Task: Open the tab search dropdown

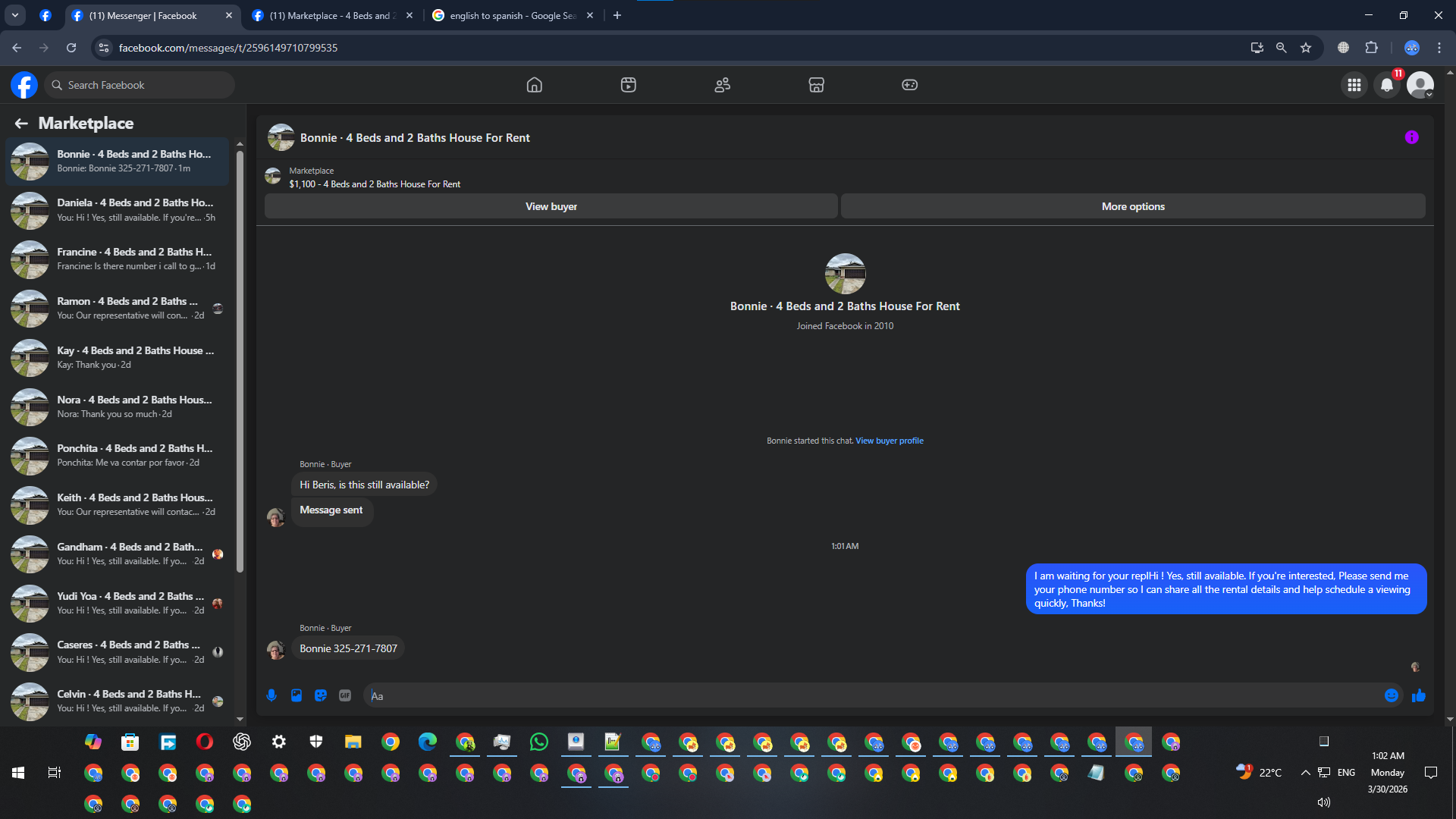Action: pos(15,15)
